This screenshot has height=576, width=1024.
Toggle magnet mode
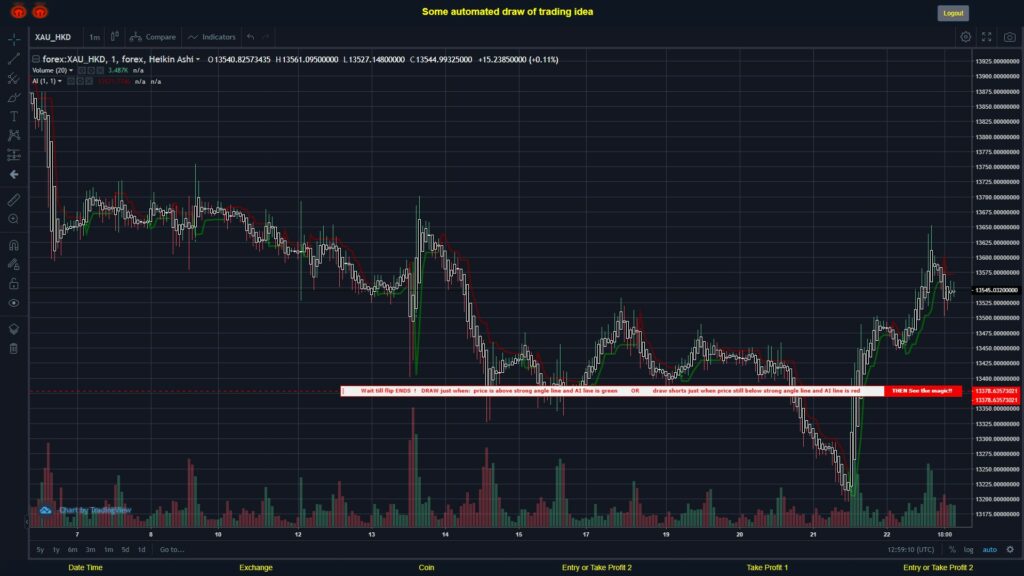click(14, 245)
